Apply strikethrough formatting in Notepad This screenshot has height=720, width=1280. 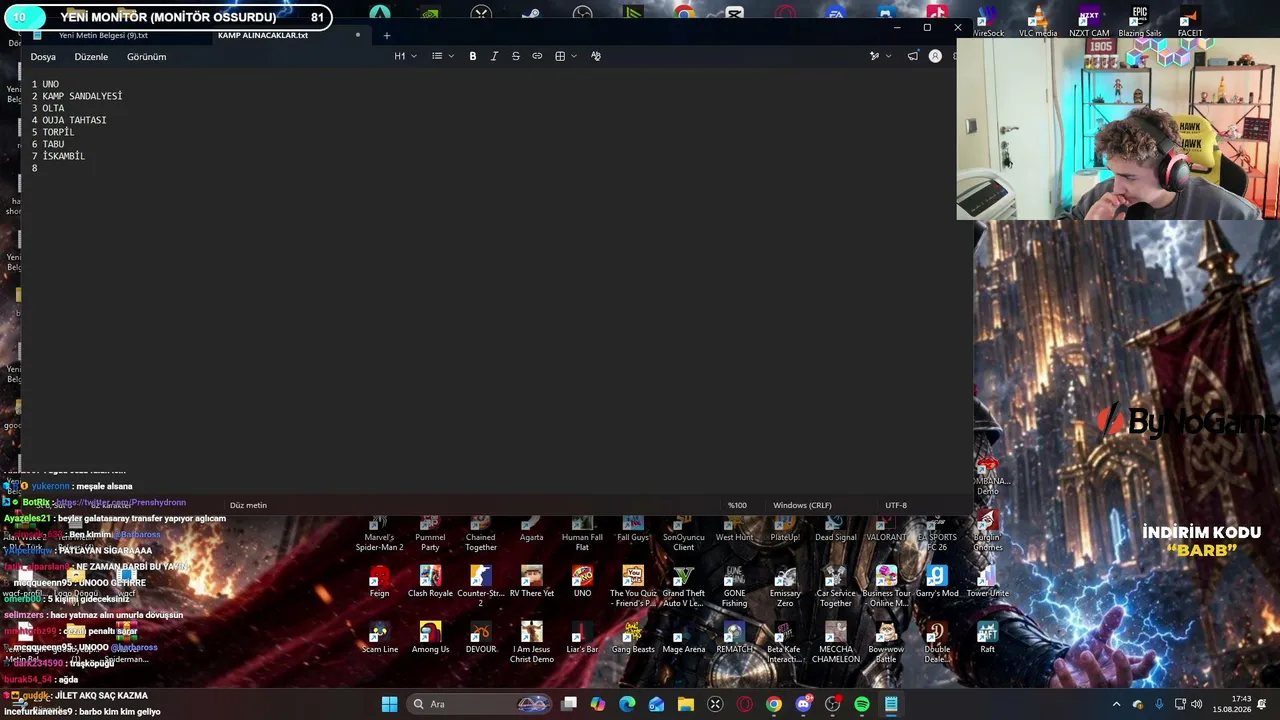[x=516, y=56]
